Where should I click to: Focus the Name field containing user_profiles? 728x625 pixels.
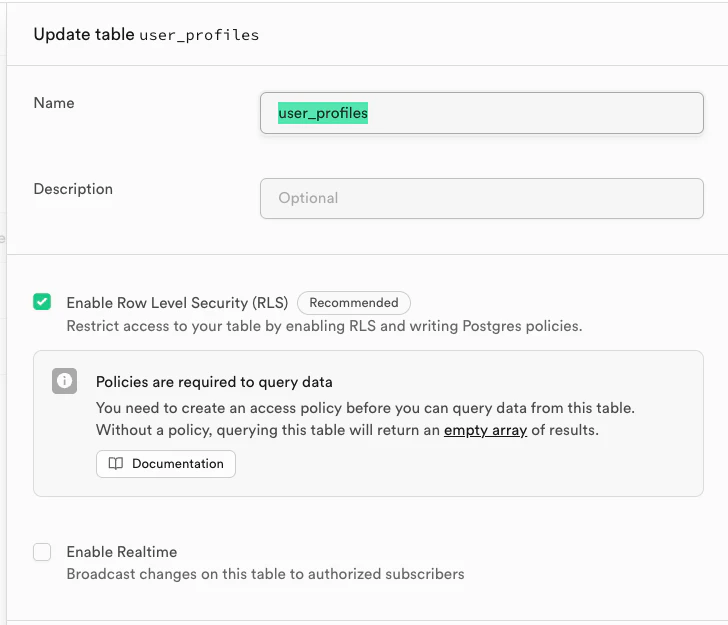tap(481, 113)
